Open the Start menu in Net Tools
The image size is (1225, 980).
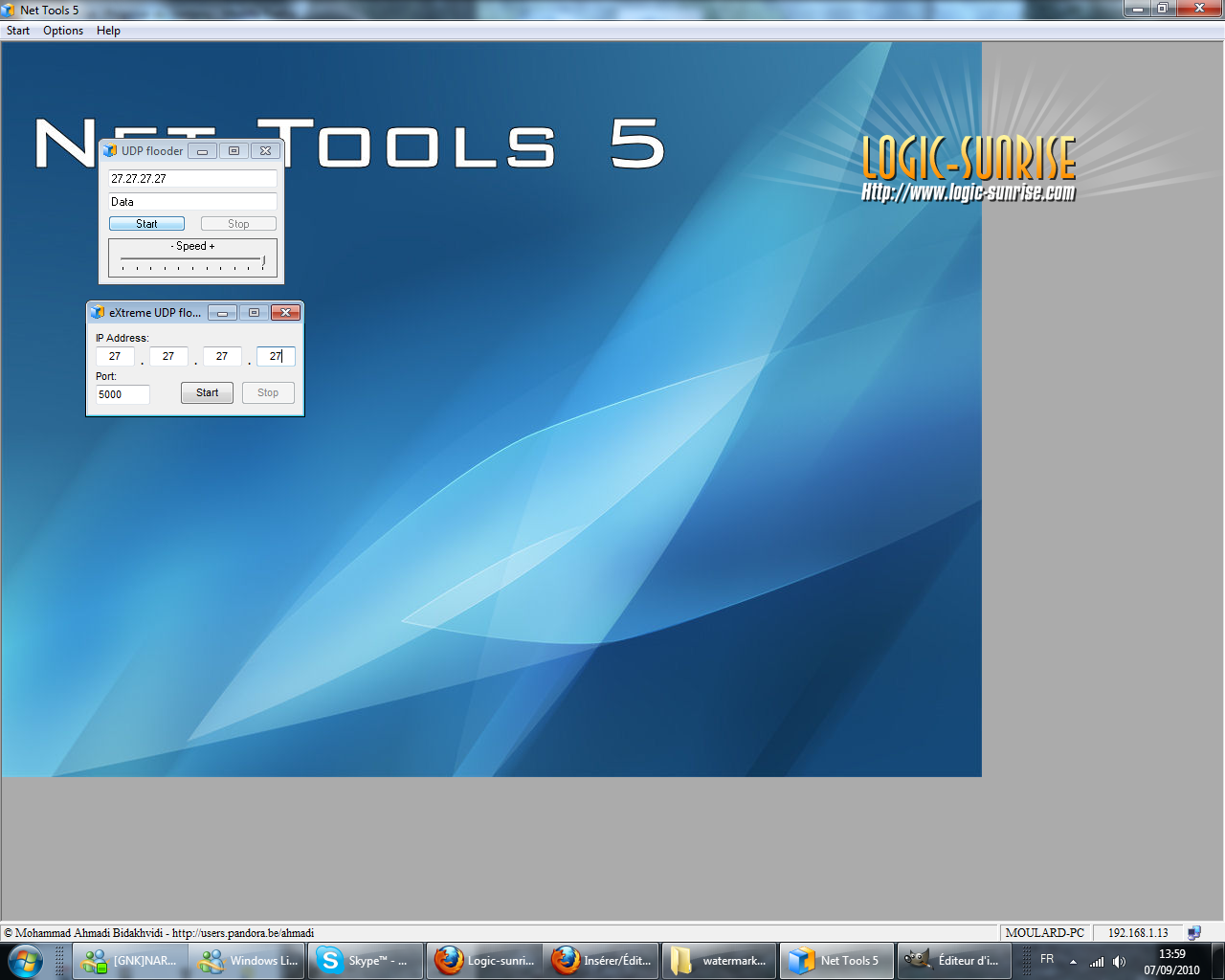tap(18, 31)
